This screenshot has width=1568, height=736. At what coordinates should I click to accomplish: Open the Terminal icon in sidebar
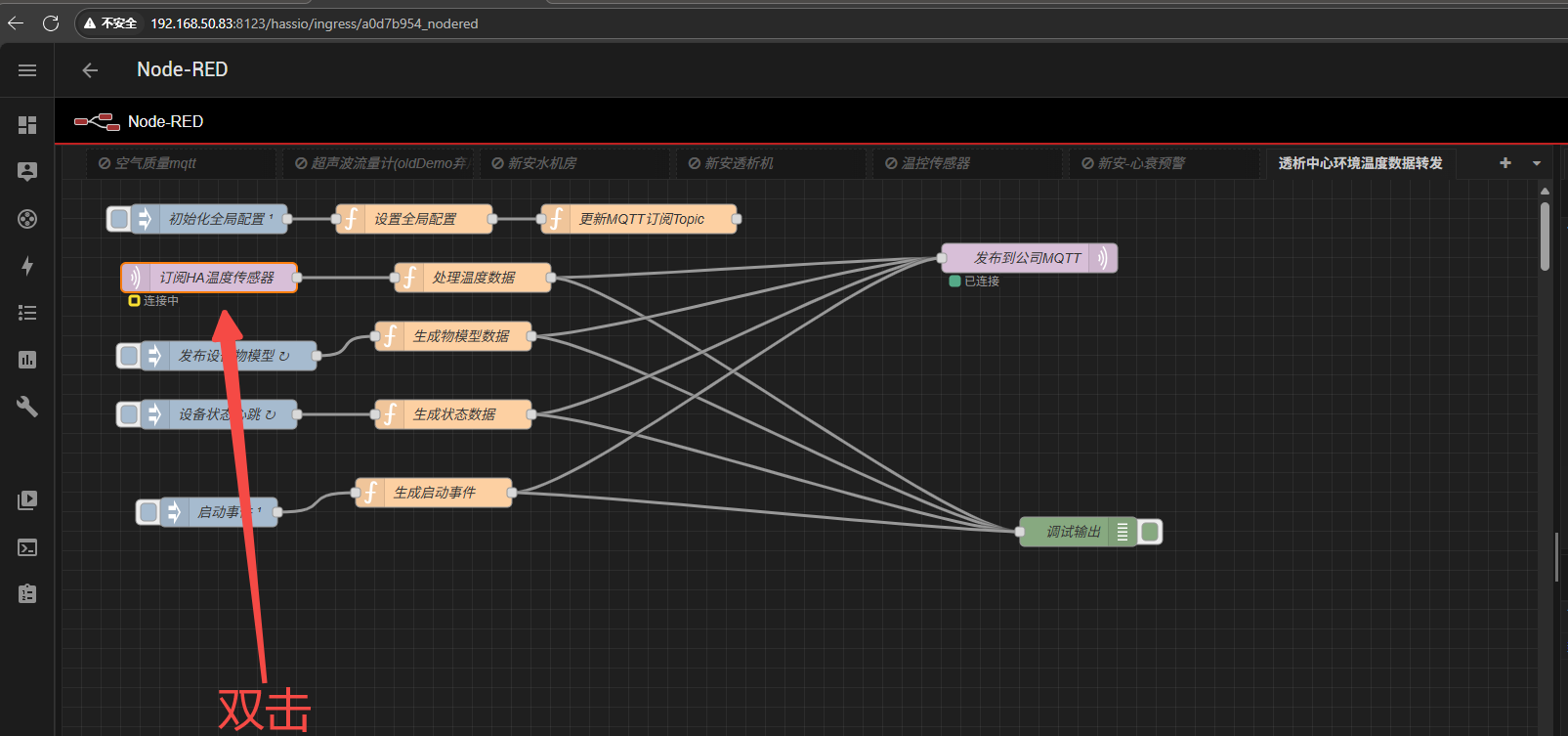click(x=27, y=547)
